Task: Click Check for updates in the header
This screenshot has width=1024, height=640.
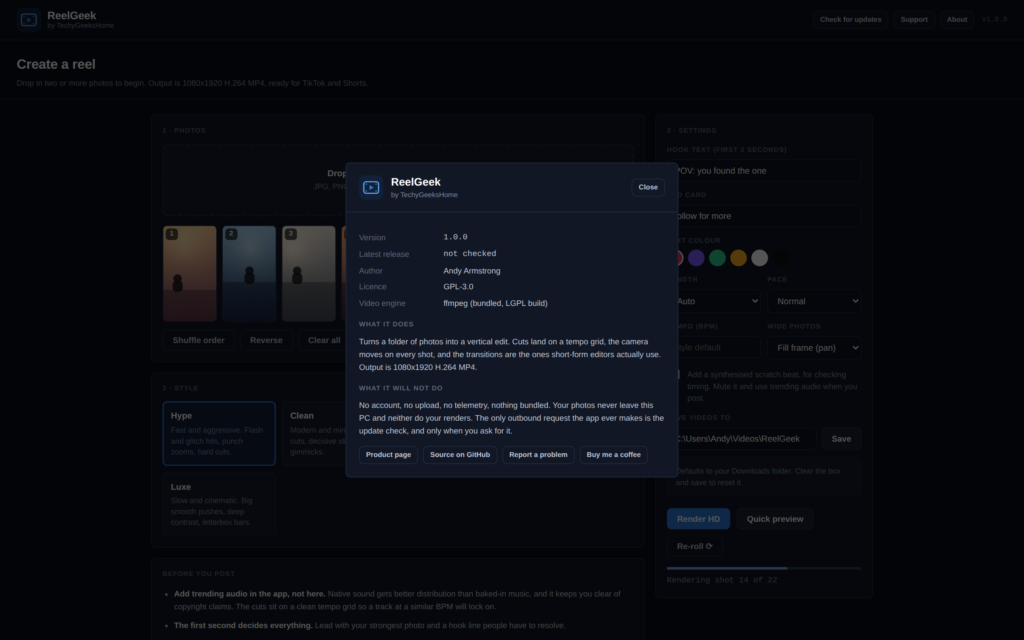Action: [850, 20]
